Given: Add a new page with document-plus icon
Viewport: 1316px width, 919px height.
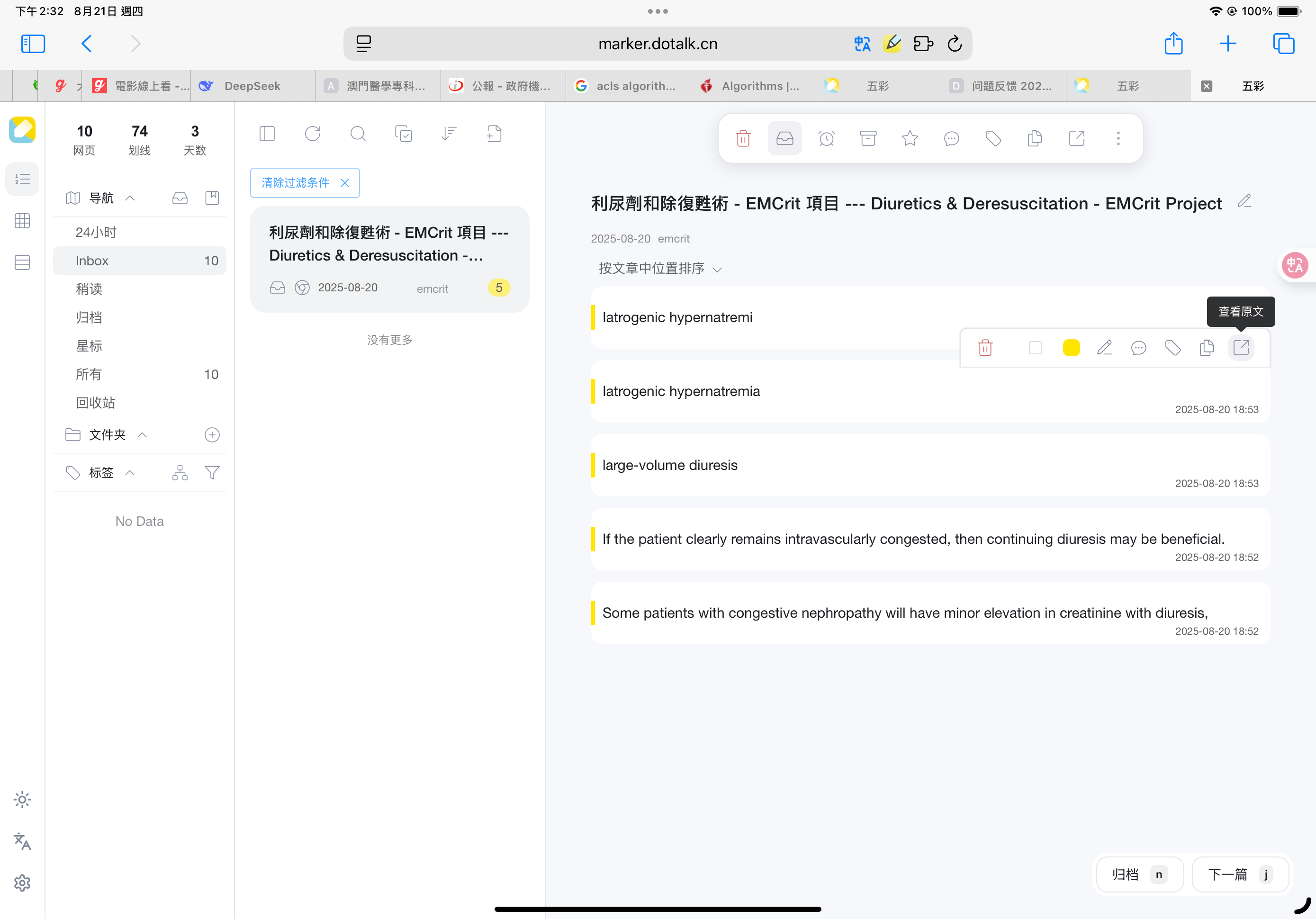Looking at the screenshot, I should click(494, 134).
